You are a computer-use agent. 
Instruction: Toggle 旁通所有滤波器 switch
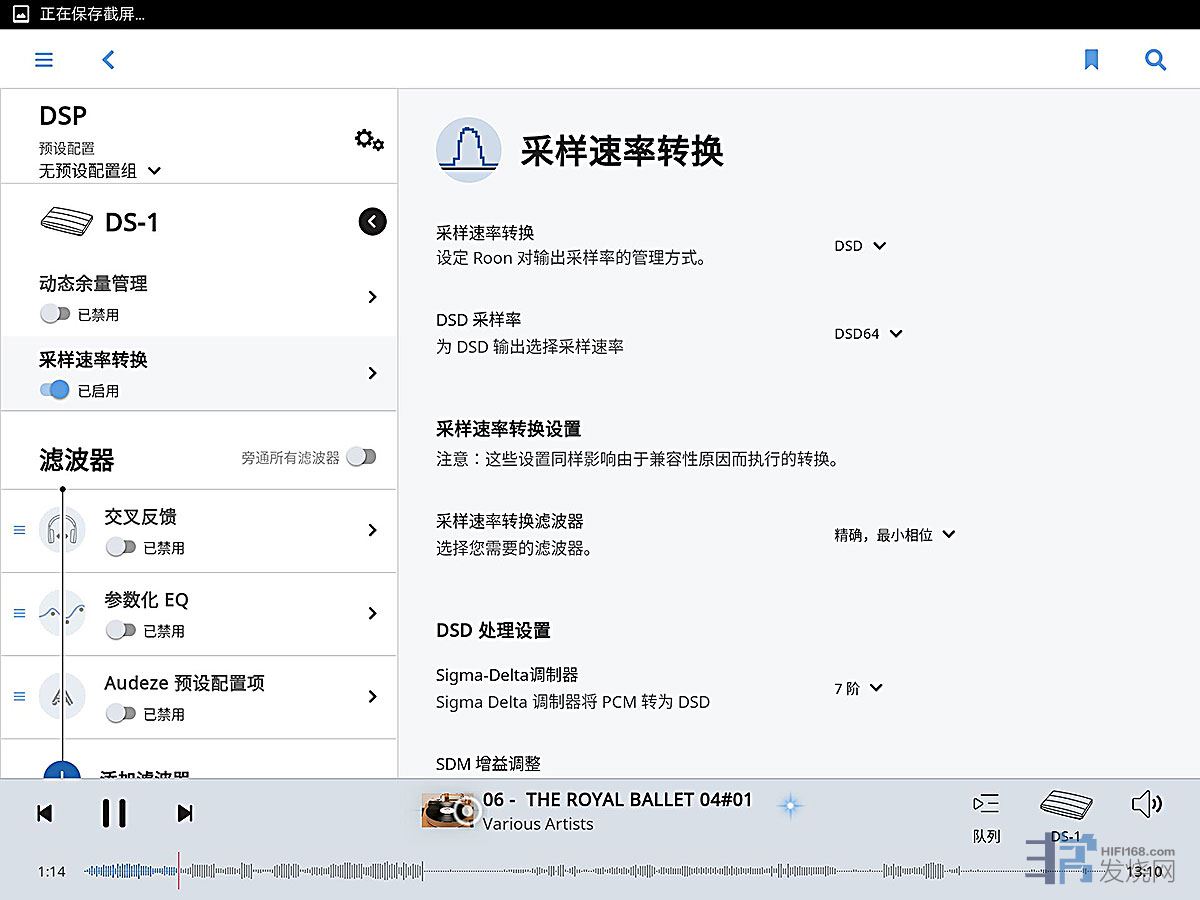pyautogui.click(x=362, y=457)
